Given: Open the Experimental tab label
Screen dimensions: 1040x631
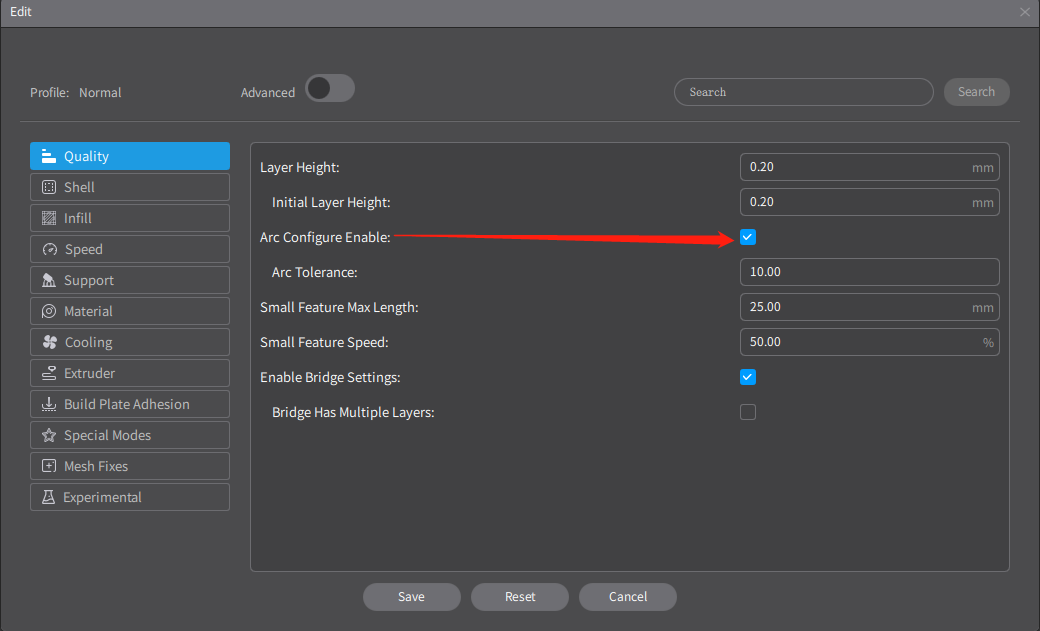Looking at the screenshot, I should 102,498.
